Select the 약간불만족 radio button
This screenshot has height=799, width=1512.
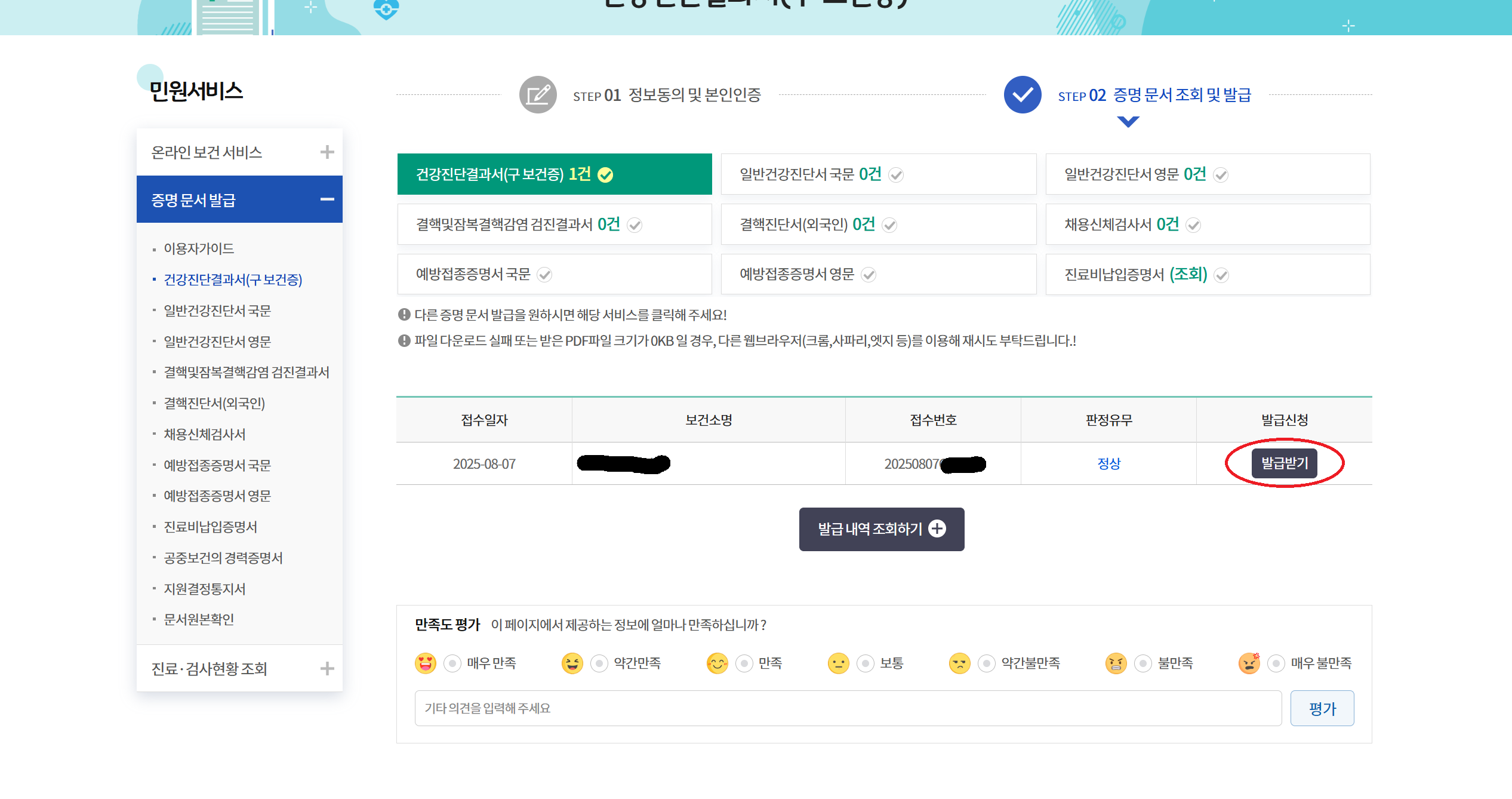[986, 663]
